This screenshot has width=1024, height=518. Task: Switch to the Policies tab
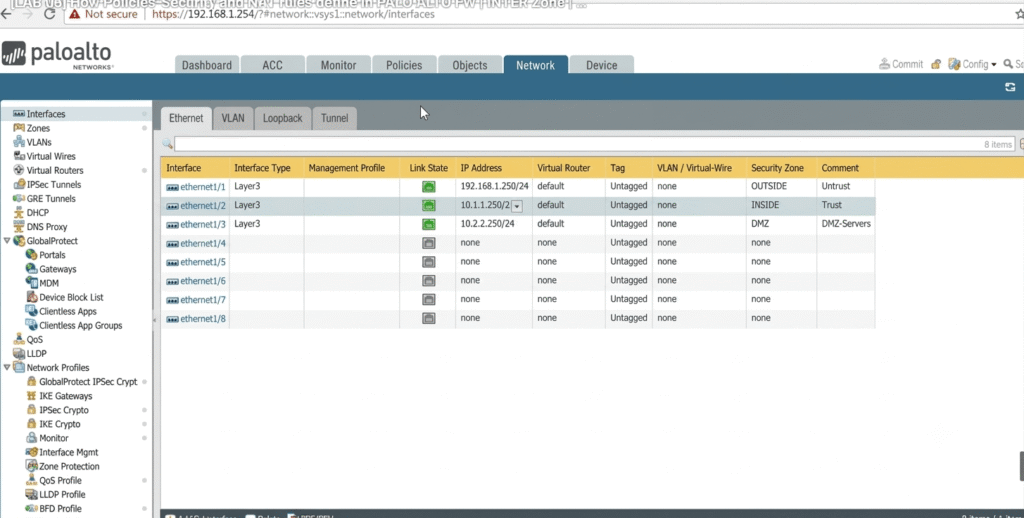coord(404,65)
